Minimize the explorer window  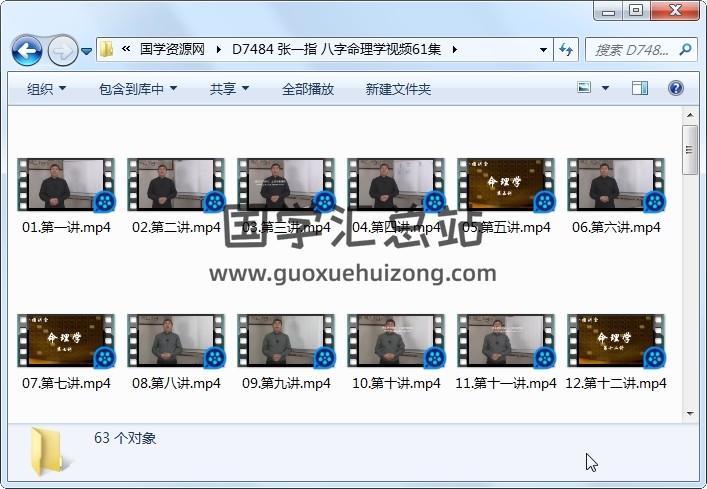coord(608,11)
